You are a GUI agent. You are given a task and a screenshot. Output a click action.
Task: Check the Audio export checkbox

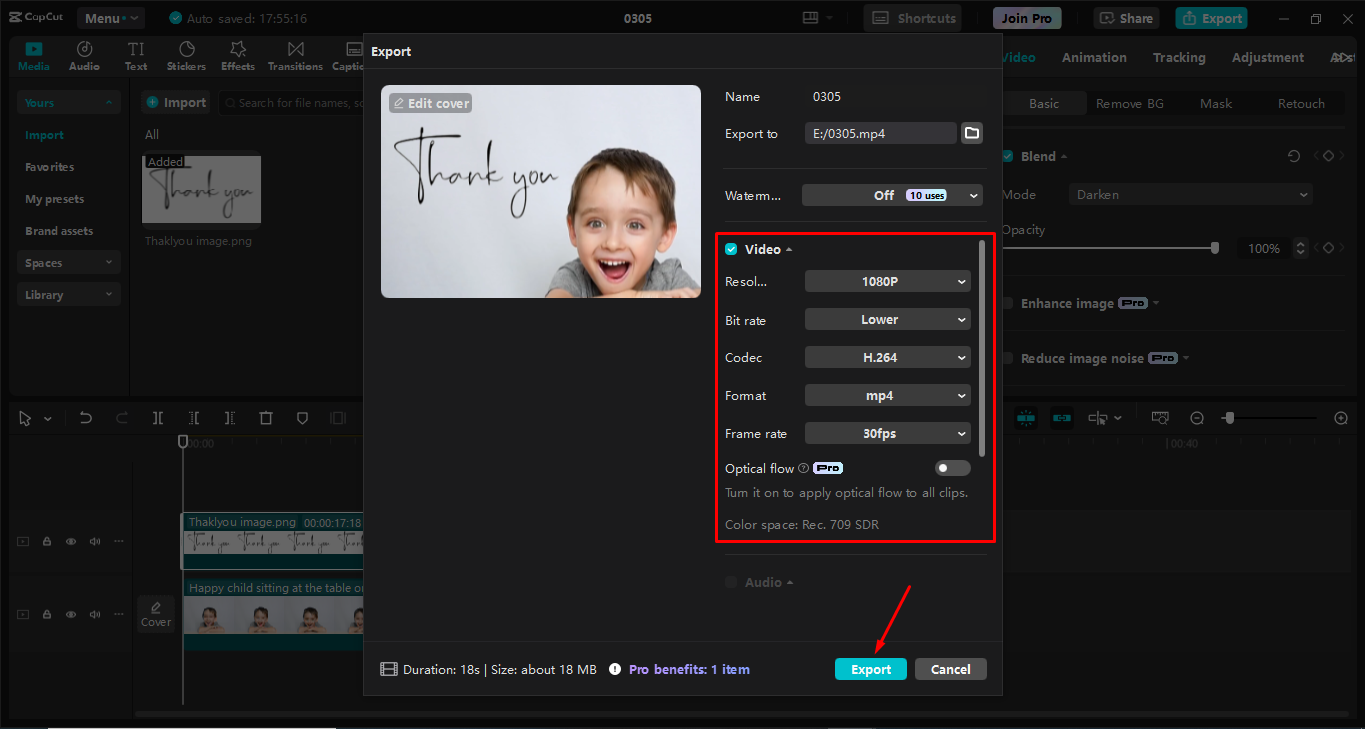click(730, 582)
